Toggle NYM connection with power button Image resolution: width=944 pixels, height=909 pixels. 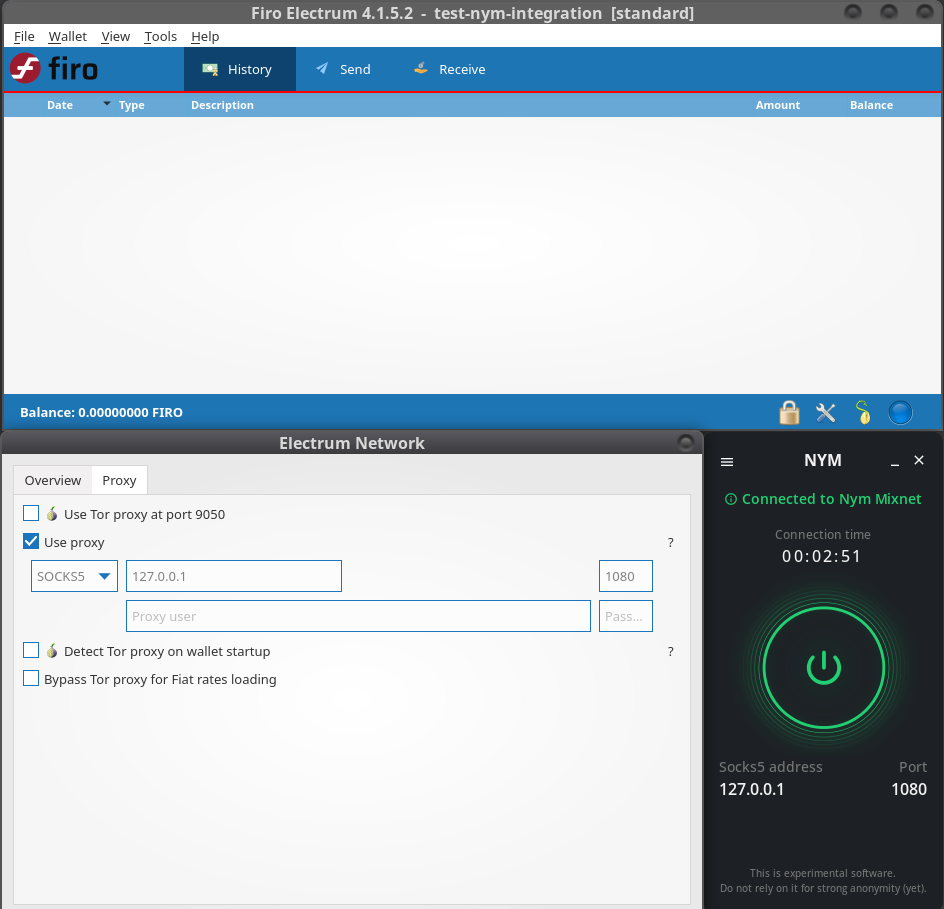[823, 668]
